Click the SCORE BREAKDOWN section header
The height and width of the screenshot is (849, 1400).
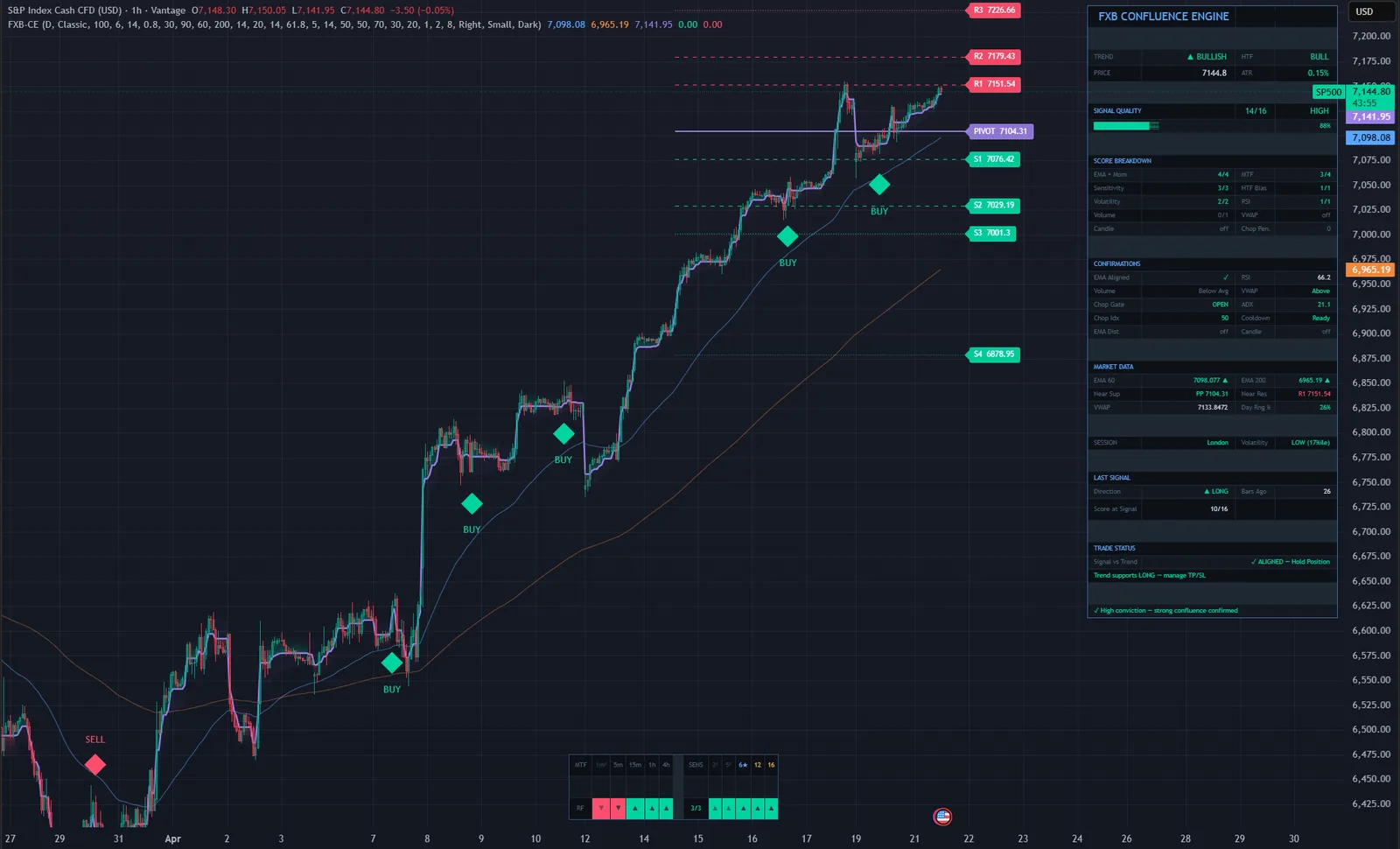(1123, 161)
